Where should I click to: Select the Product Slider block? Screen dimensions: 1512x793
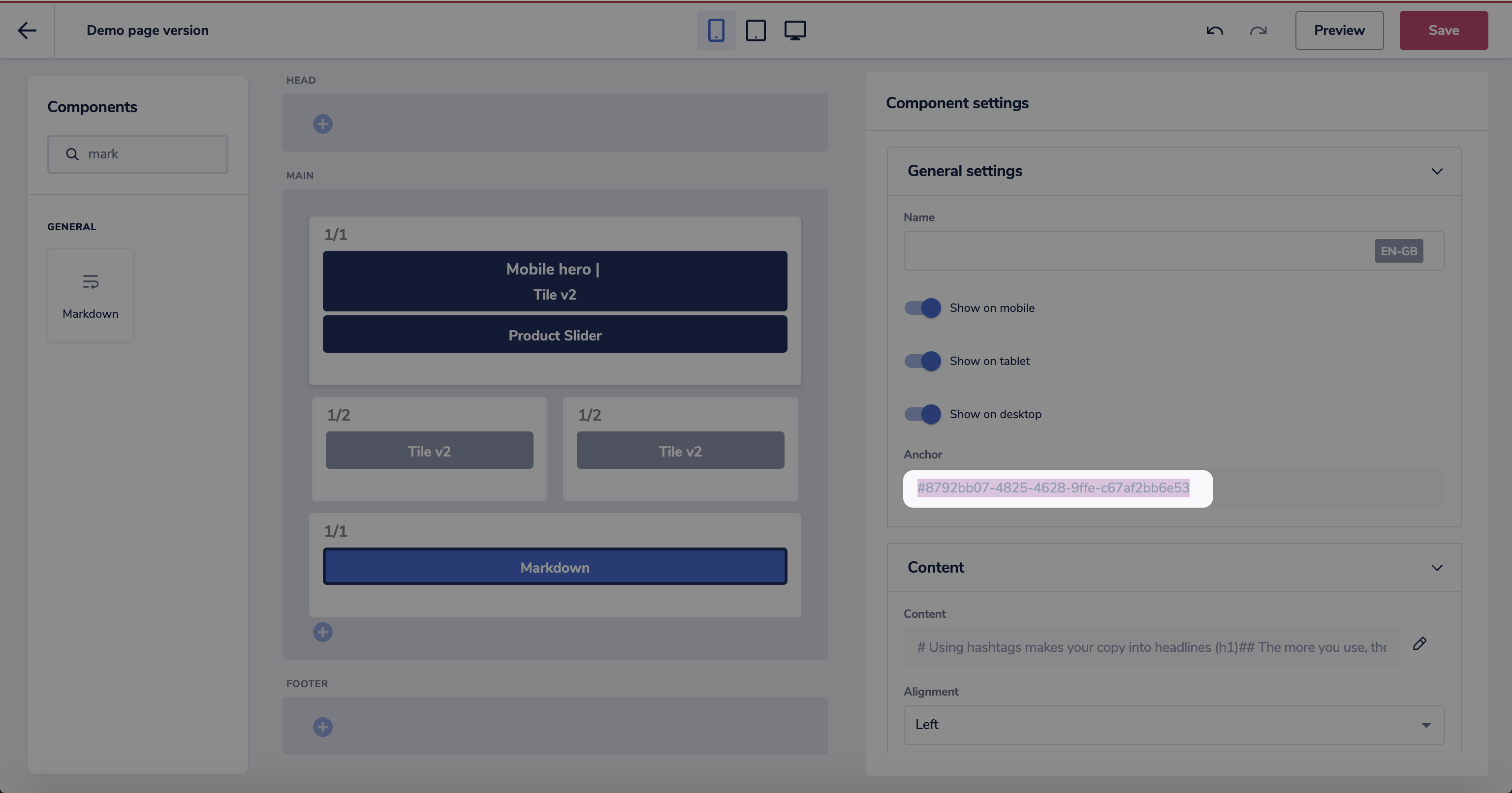coord(555,335)
